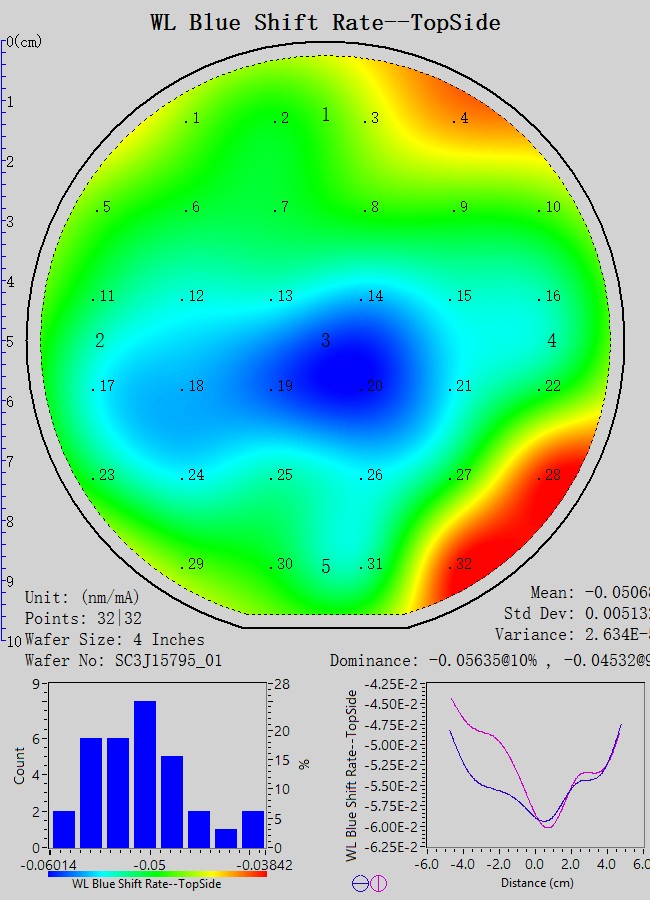Click the magenta vertical-line circle profile icon

(378, 883)
